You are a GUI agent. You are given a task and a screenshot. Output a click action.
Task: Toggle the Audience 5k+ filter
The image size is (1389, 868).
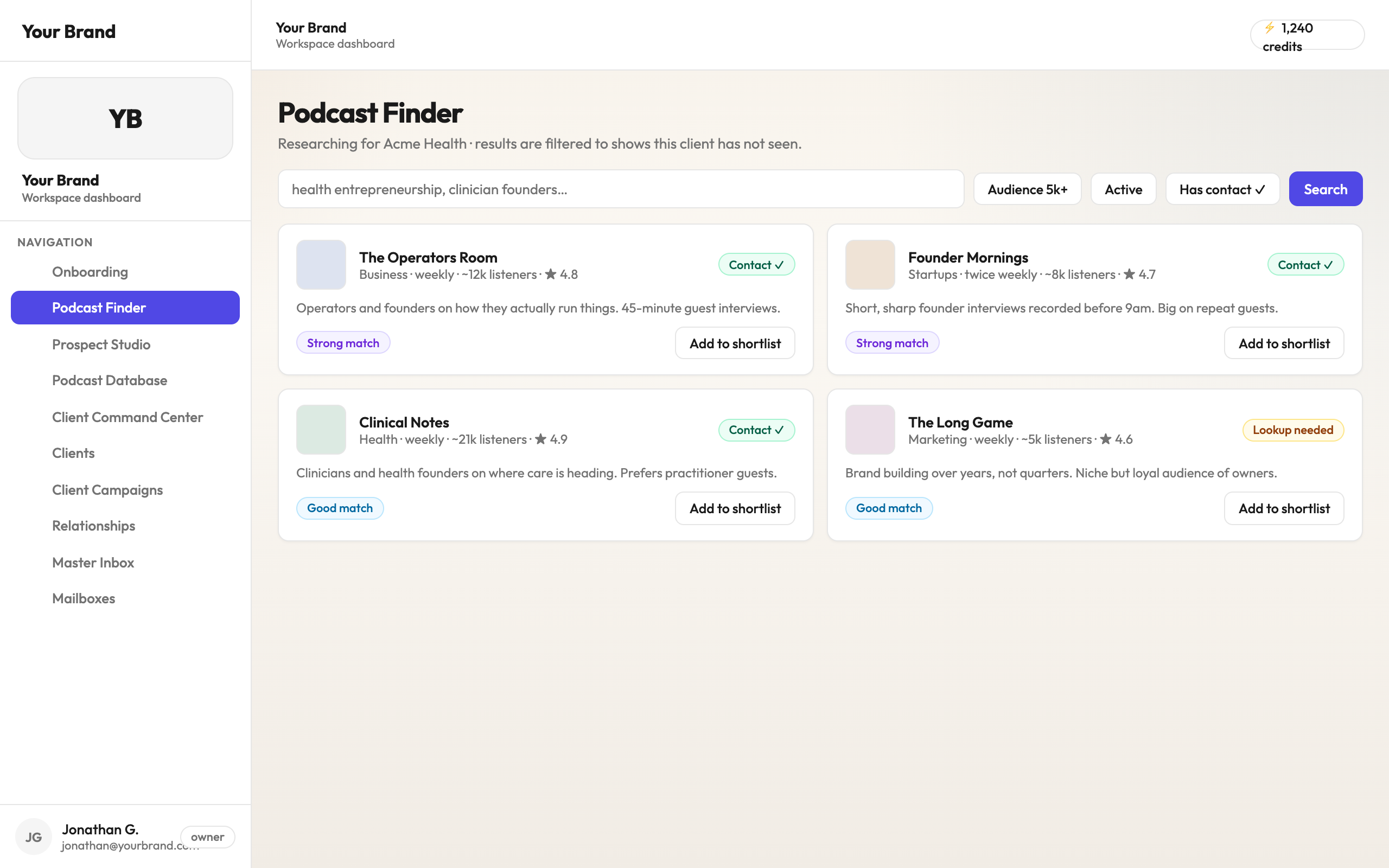[x=1028, y=189]
